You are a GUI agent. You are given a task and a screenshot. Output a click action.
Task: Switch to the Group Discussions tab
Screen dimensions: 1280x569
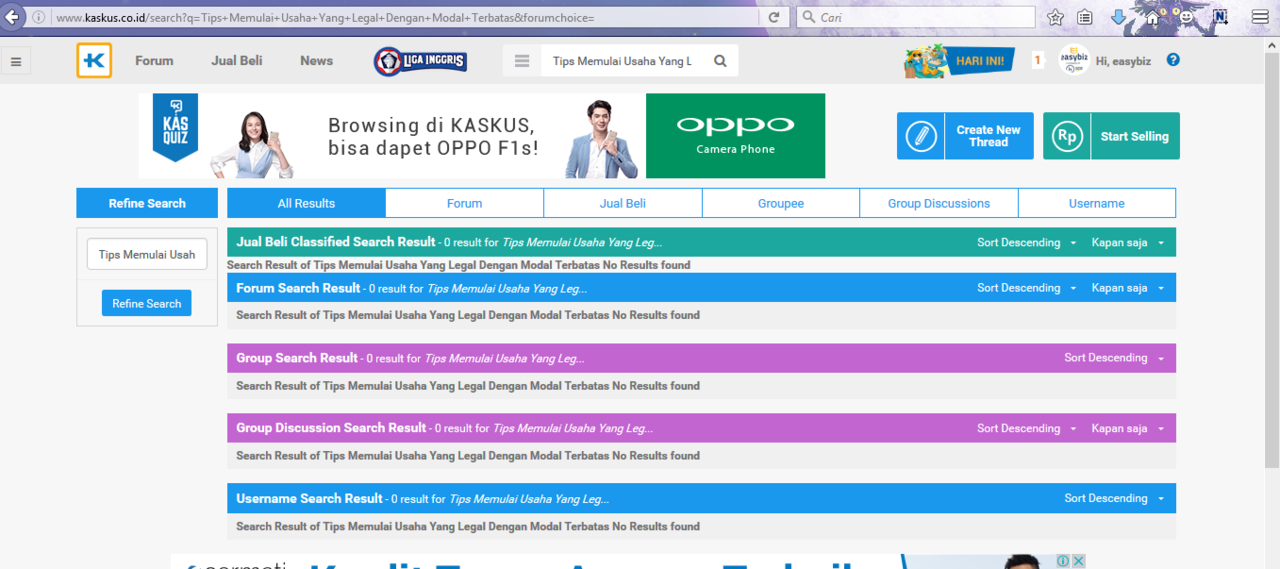point(939,203)
